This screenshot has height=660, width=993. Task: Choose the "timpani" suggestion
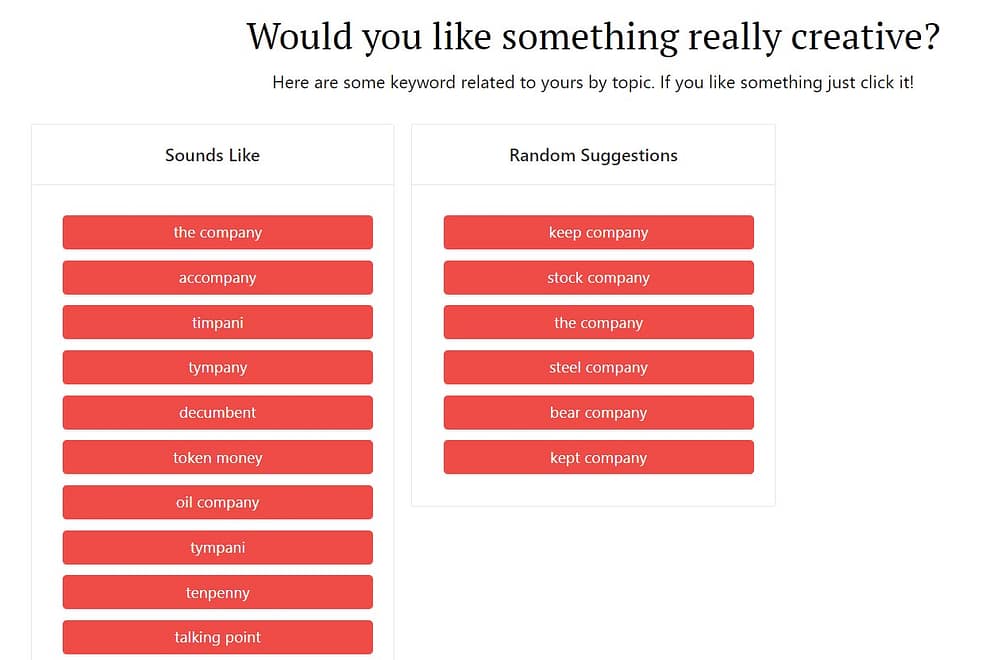tap(217, 323)
